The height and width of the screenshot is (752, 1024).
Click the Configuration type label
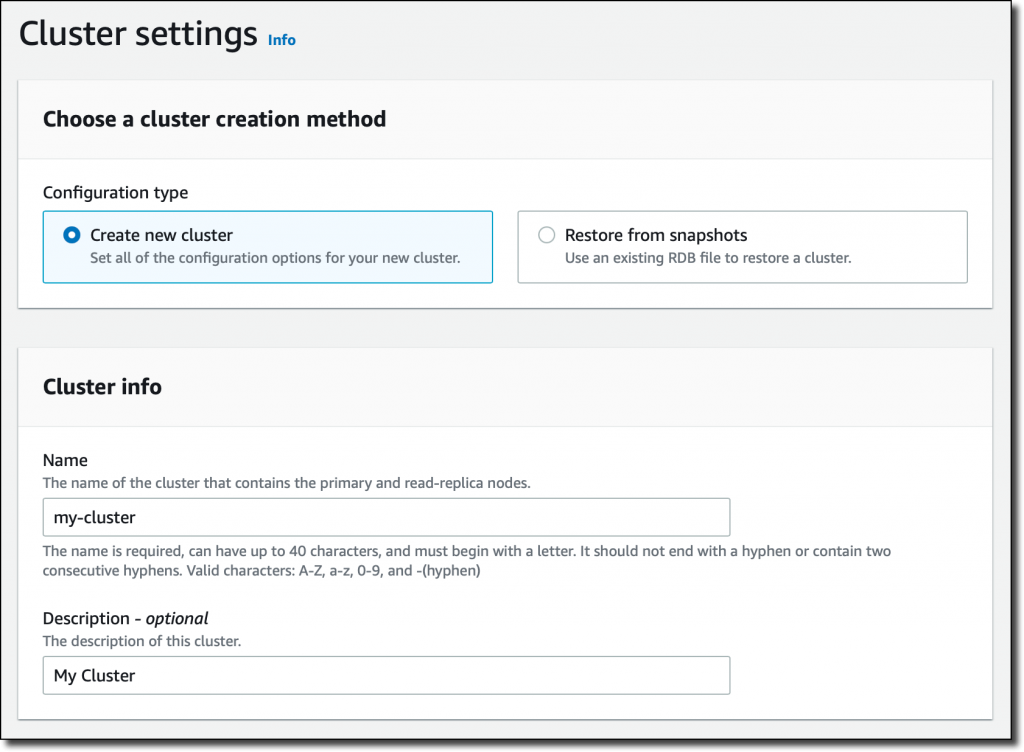click(x=116, y=193)
